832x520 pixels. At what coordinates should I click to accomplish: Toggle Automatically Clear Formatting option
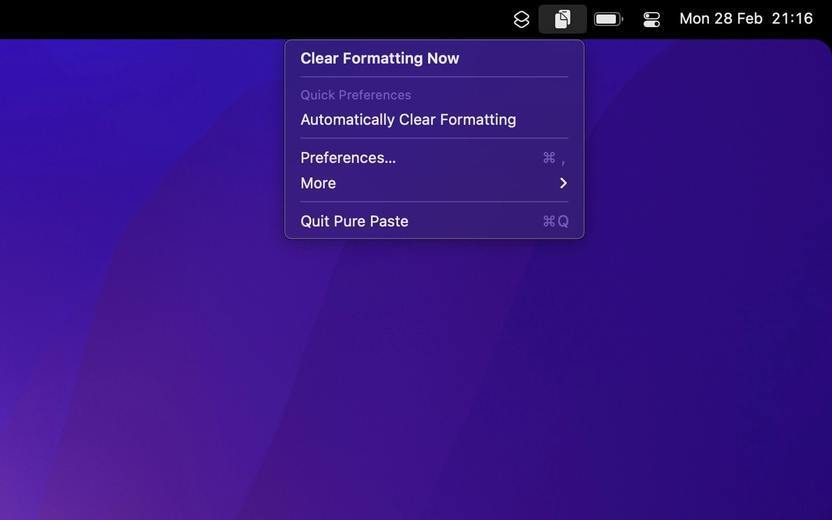point(434,119)
